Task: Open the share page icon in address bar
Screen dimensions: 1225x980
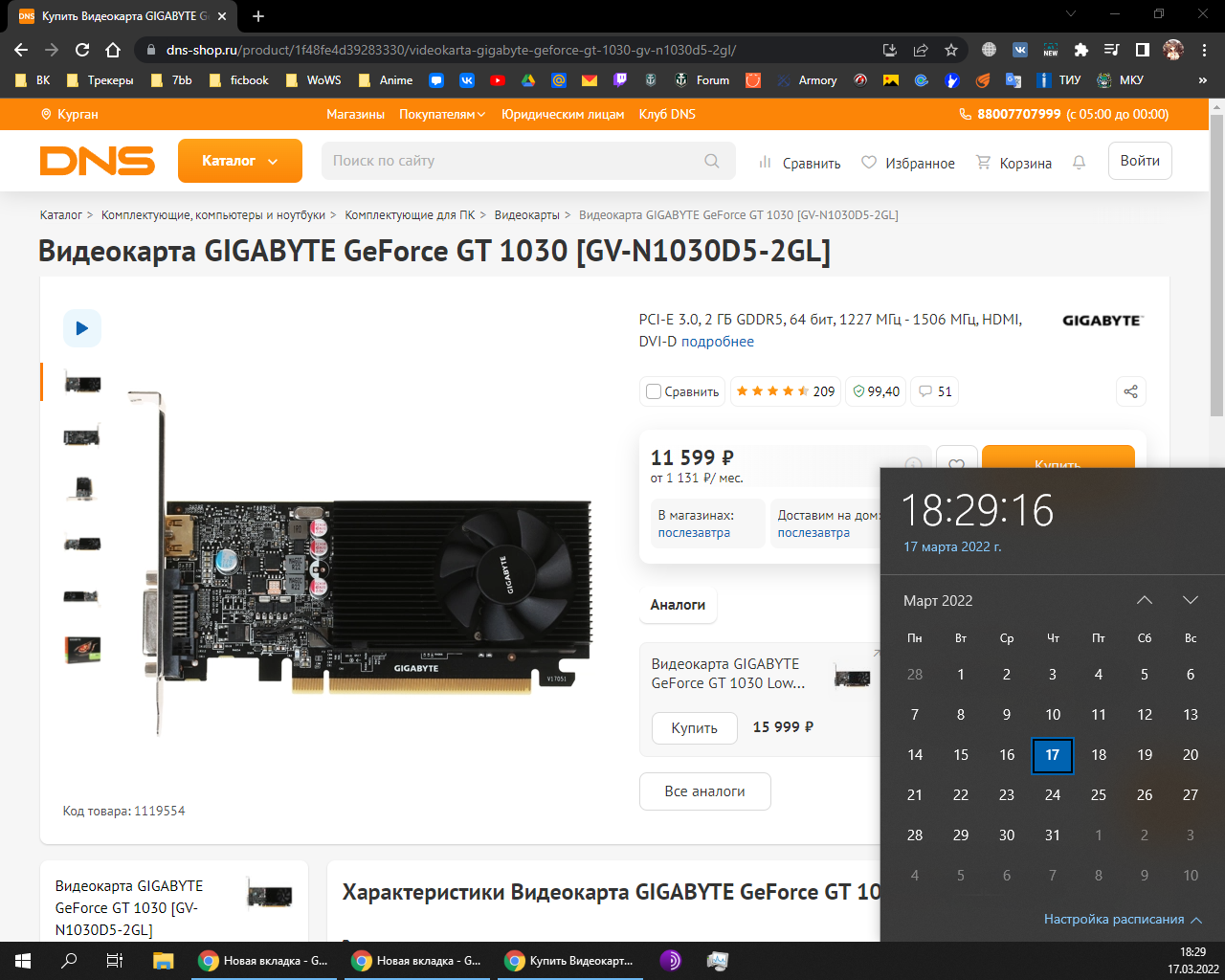Action: [x=920, y=50]
